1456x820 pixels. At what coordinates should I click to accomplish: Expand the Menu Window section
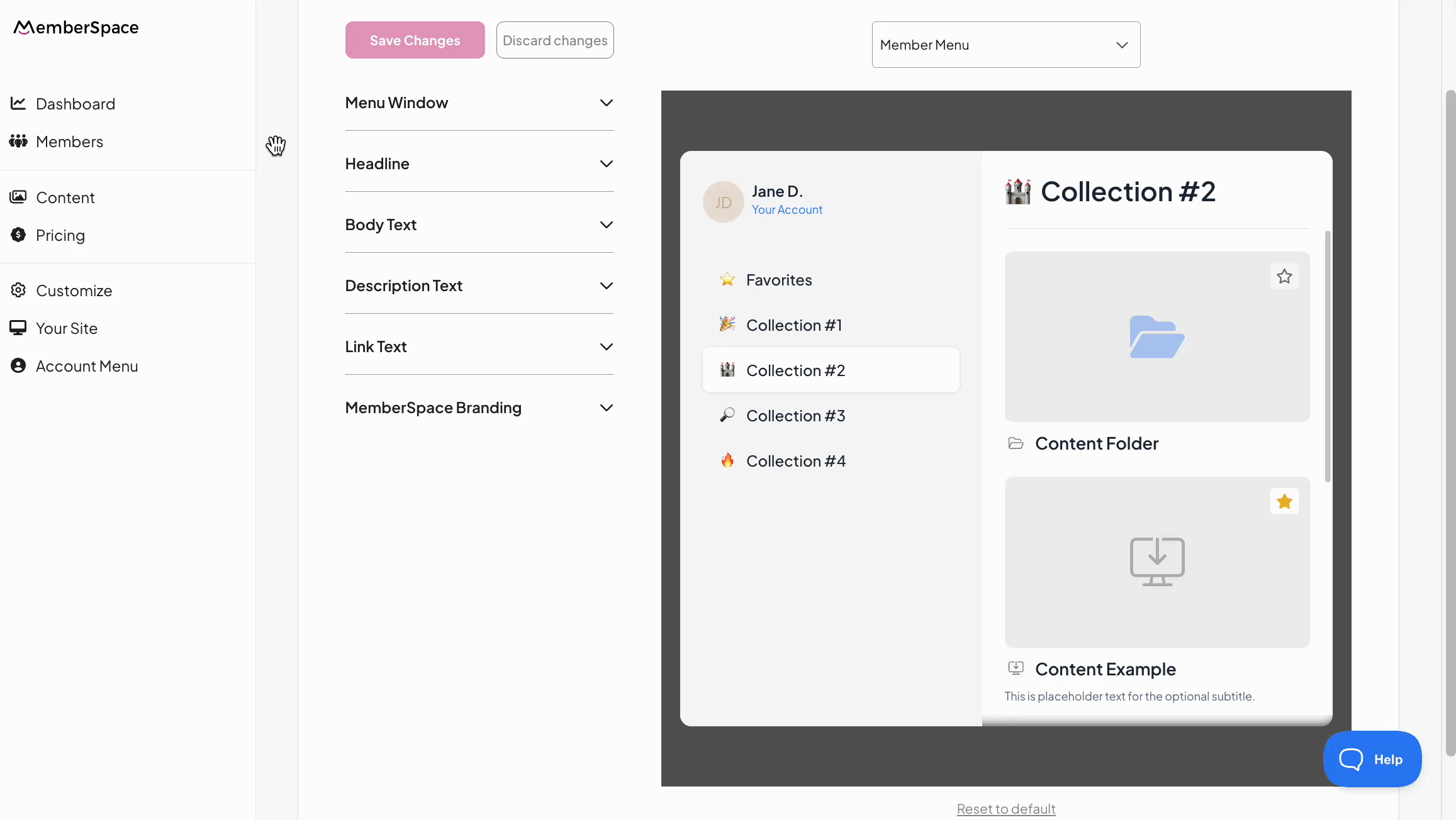point(479,102)
